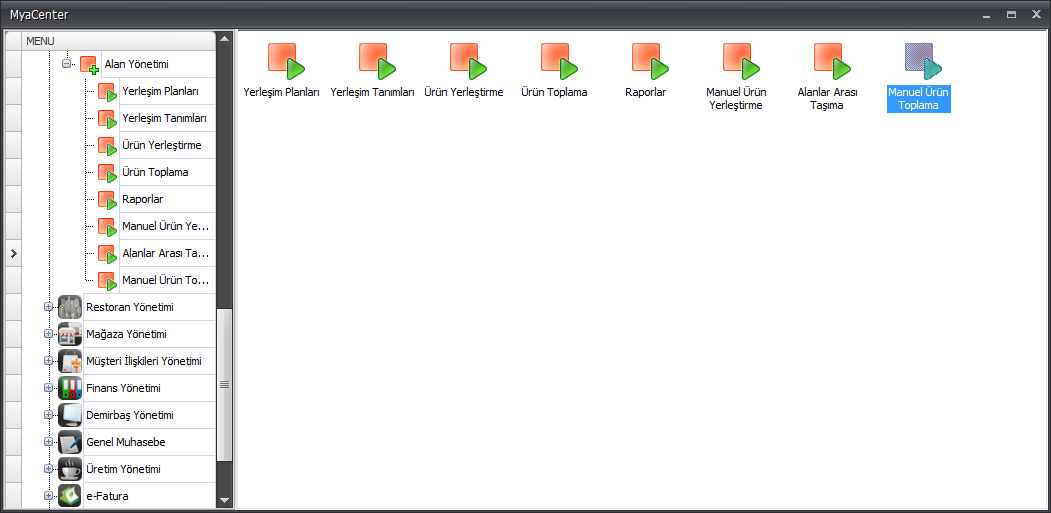Select Mağaza Yönetimi in the menu tree

126,334
